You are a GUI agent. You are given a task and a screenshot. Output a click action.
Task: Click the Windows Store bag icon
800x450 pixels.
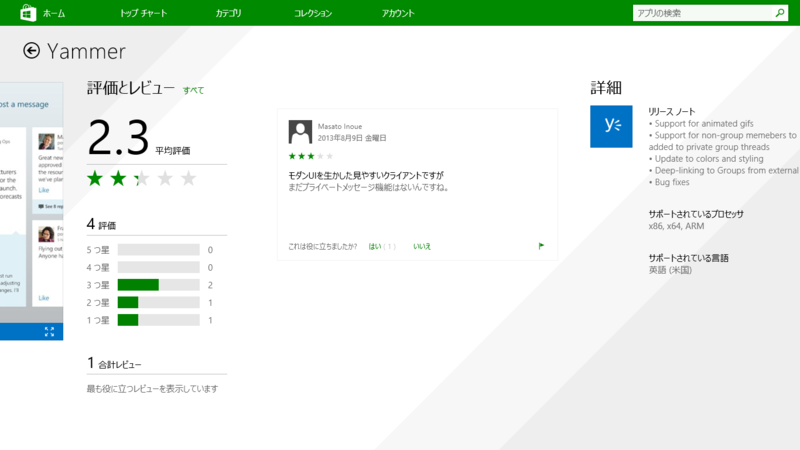click(x=28, y=12)
